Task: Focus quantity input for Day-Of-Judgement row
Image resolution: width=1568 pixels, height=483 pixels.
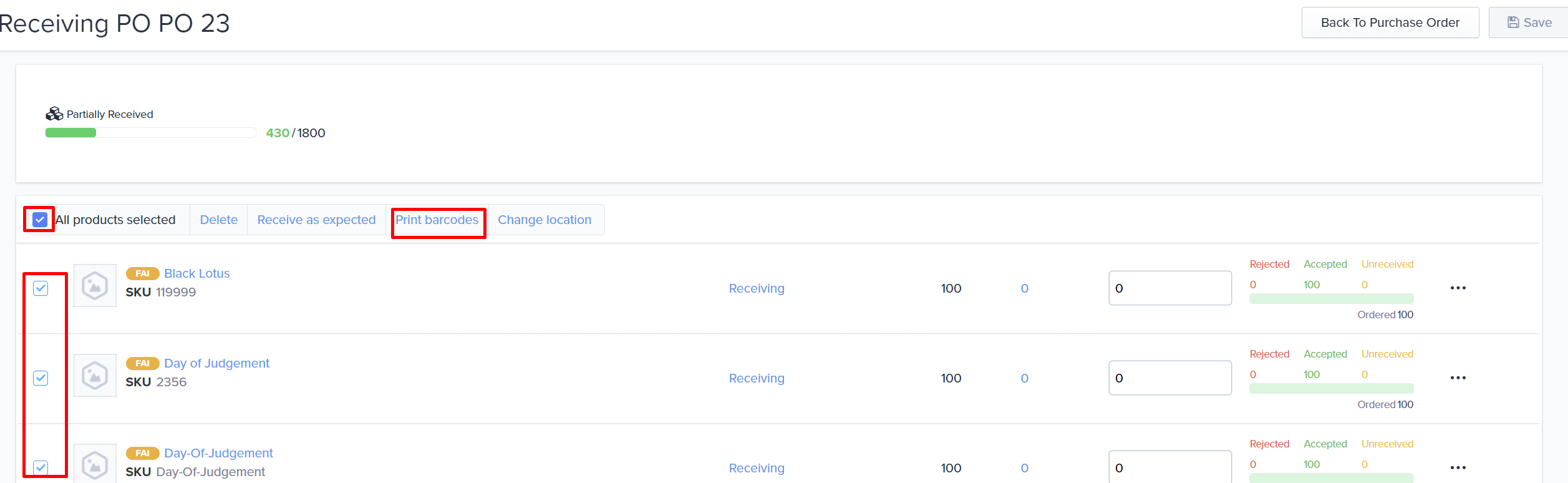Action: [x=1170, y=467]
